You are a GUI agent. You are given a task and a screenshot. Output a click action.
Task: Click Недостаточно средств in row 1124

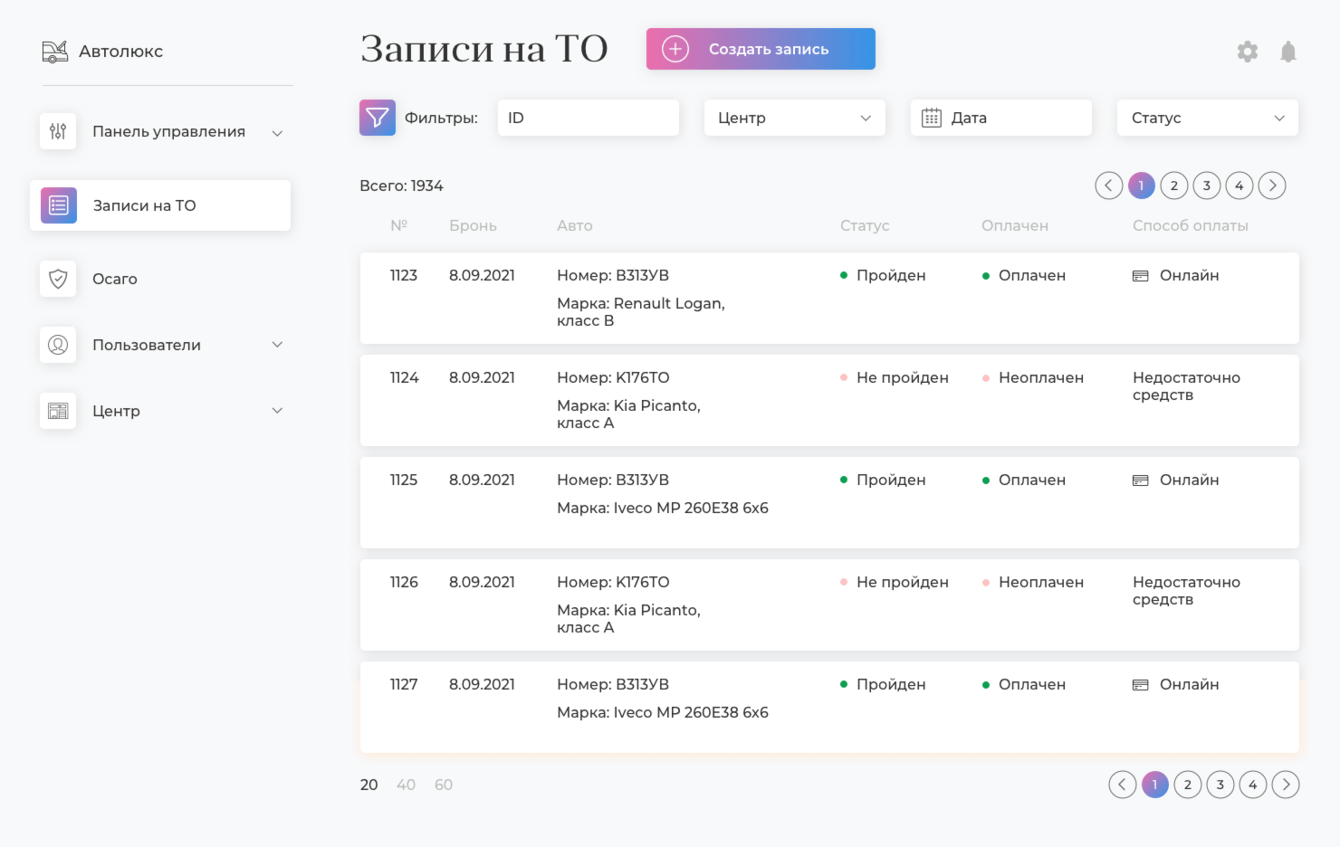(x=1186, y=386)
